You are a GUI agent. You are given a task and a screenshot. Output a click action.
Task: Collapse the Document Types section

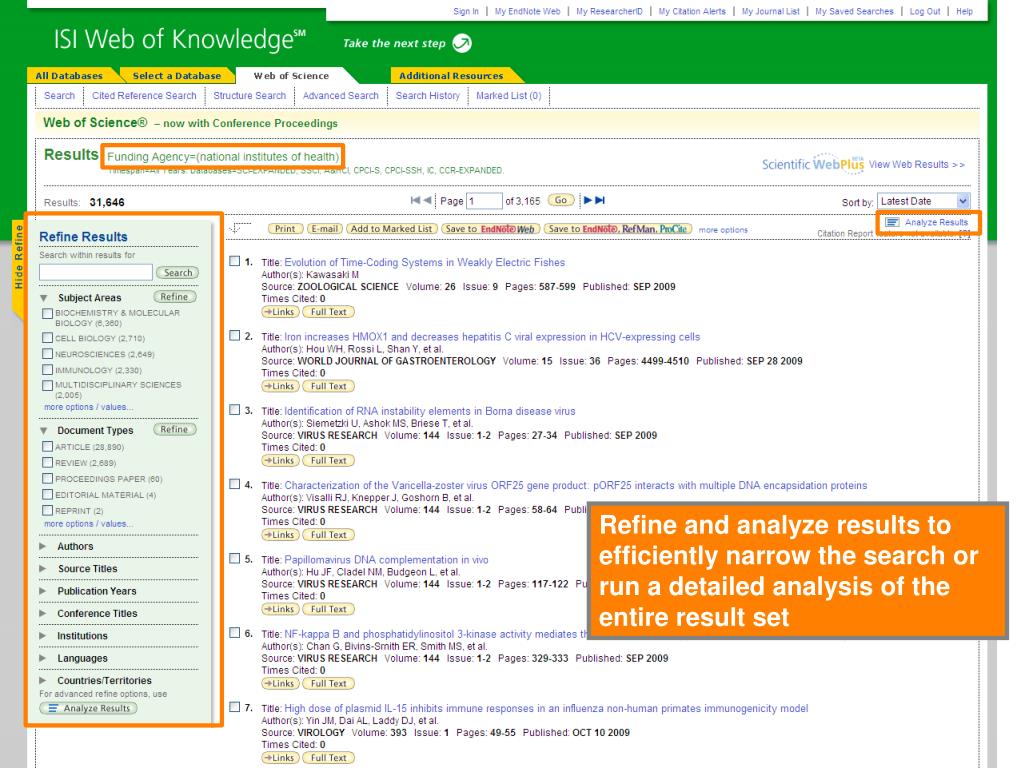44,431
